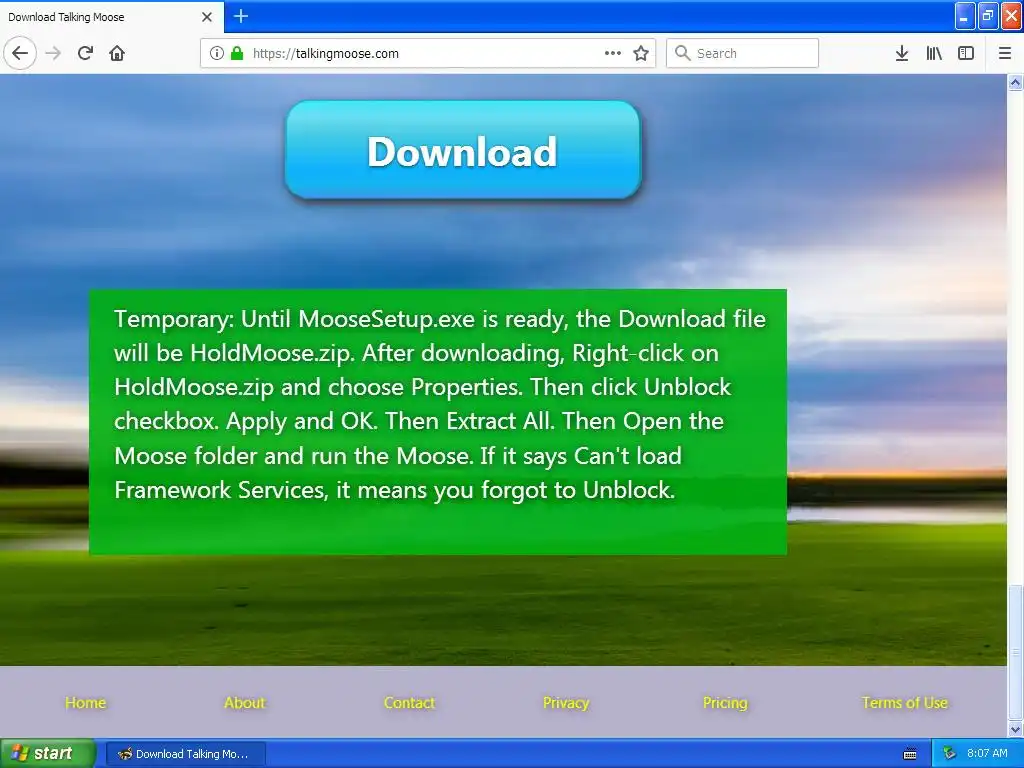Click the green padlock security icon
This screenshot has width=1024, height=768.
pyautogui.click(x=237, y=54)
